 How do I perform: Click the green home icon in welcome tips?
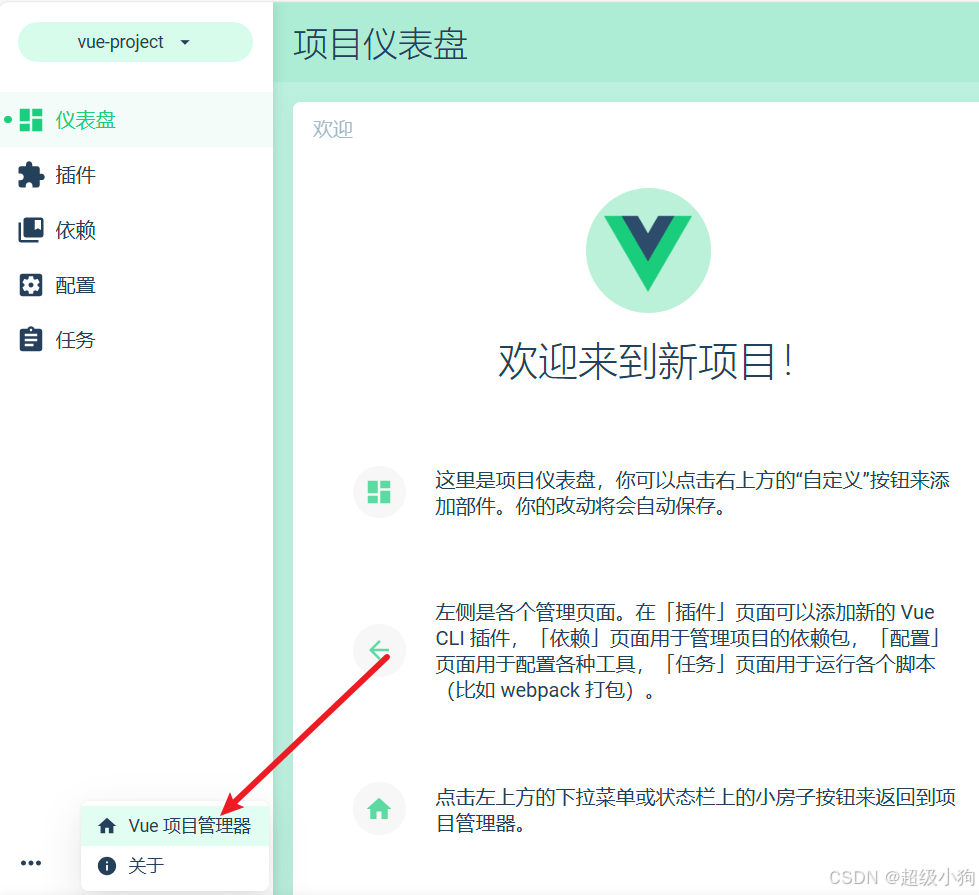pos(379,808)
